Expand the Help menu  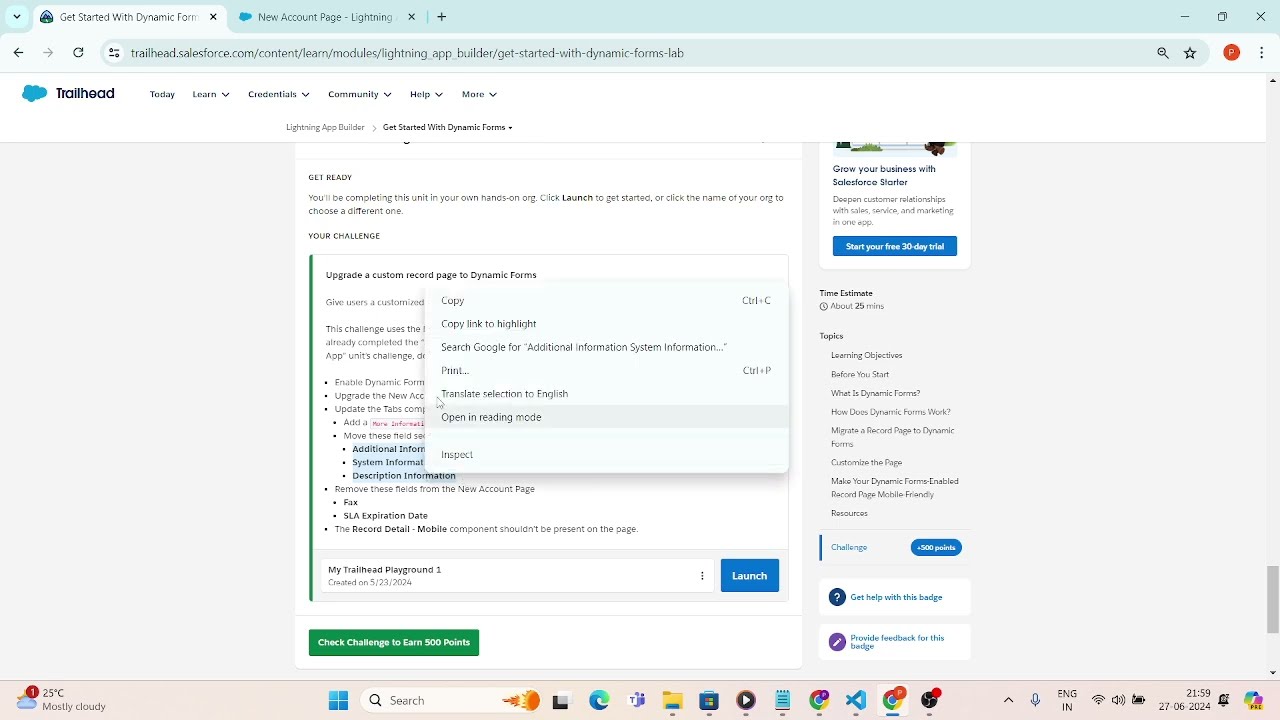[426, 94]
